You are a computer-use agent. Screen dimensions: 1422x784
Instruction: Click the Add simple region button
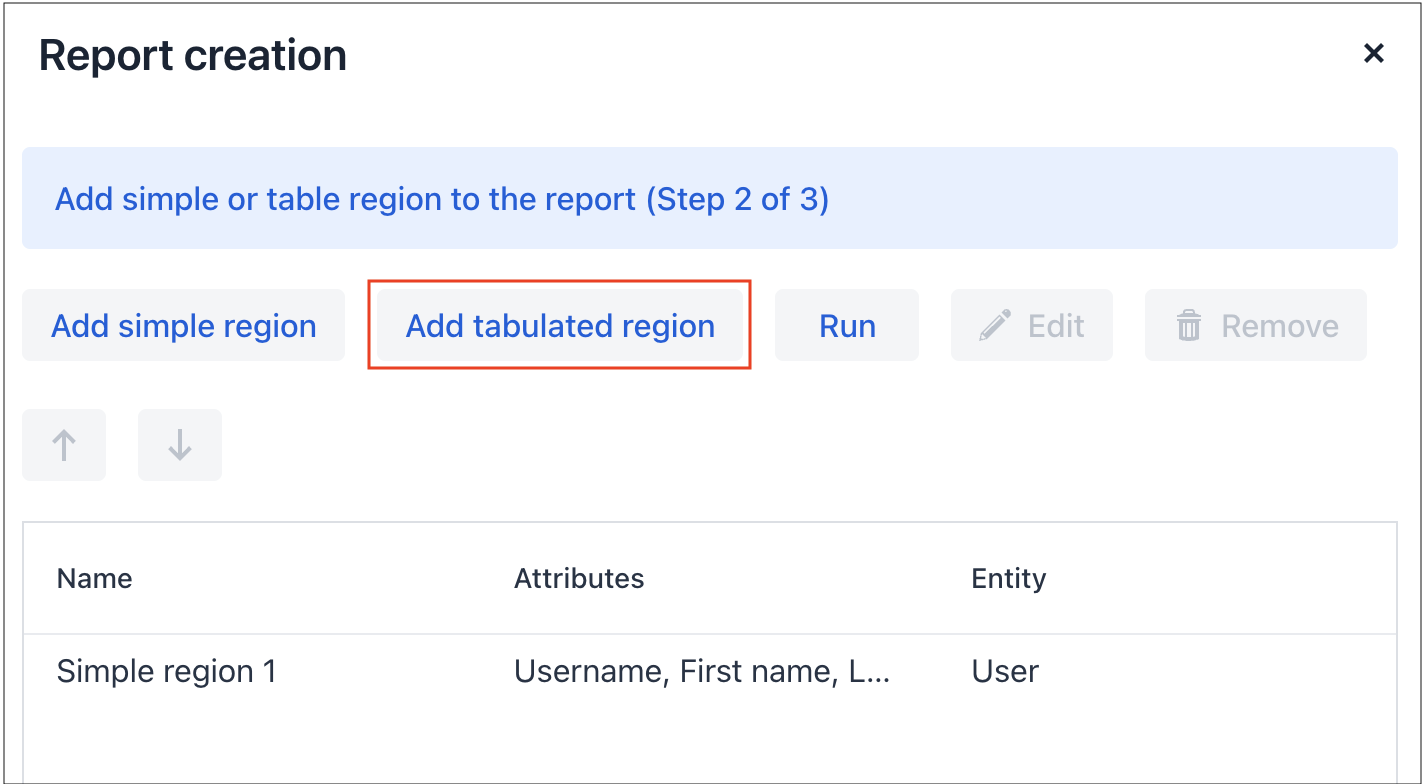(x=184, y=326)
